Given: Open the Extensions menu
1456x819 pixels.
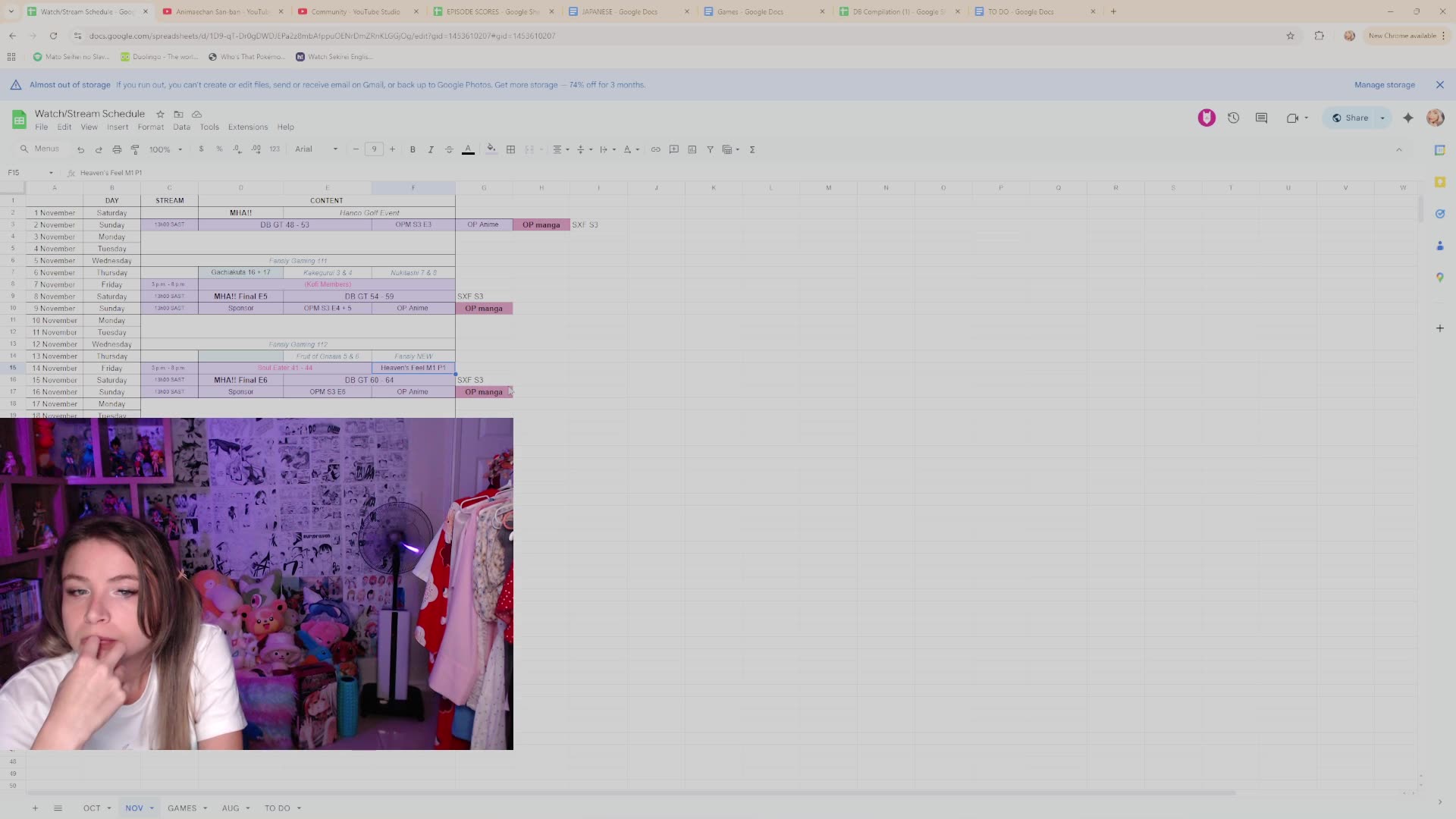Looking at the screenshot, I should (x=247, y=127).
